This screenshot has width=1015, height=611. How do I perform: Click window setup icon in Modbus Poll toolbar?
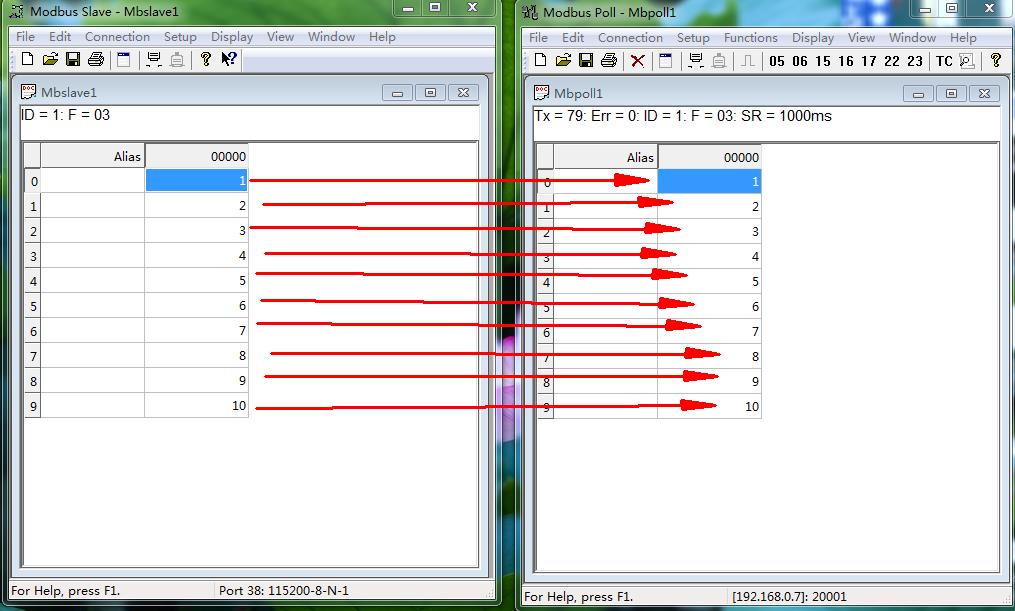click(665, 61)
